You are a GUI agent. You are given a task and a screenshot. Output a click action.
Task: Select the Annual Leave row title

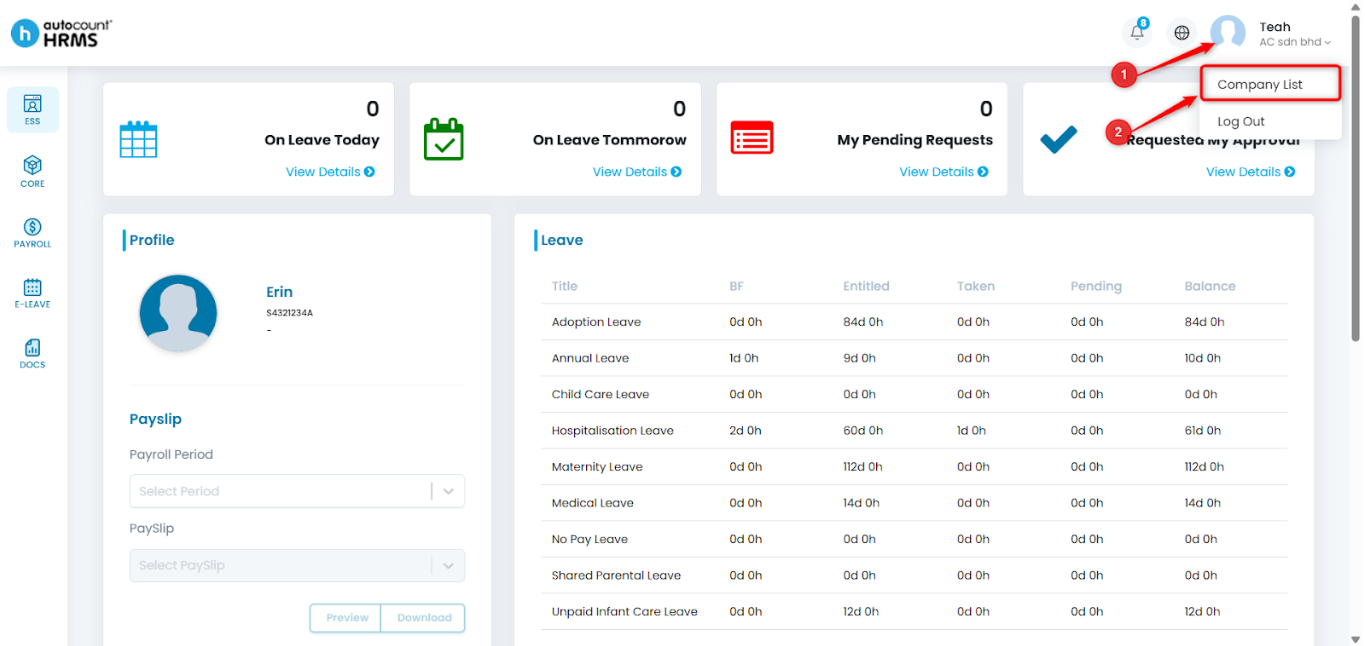590,358
